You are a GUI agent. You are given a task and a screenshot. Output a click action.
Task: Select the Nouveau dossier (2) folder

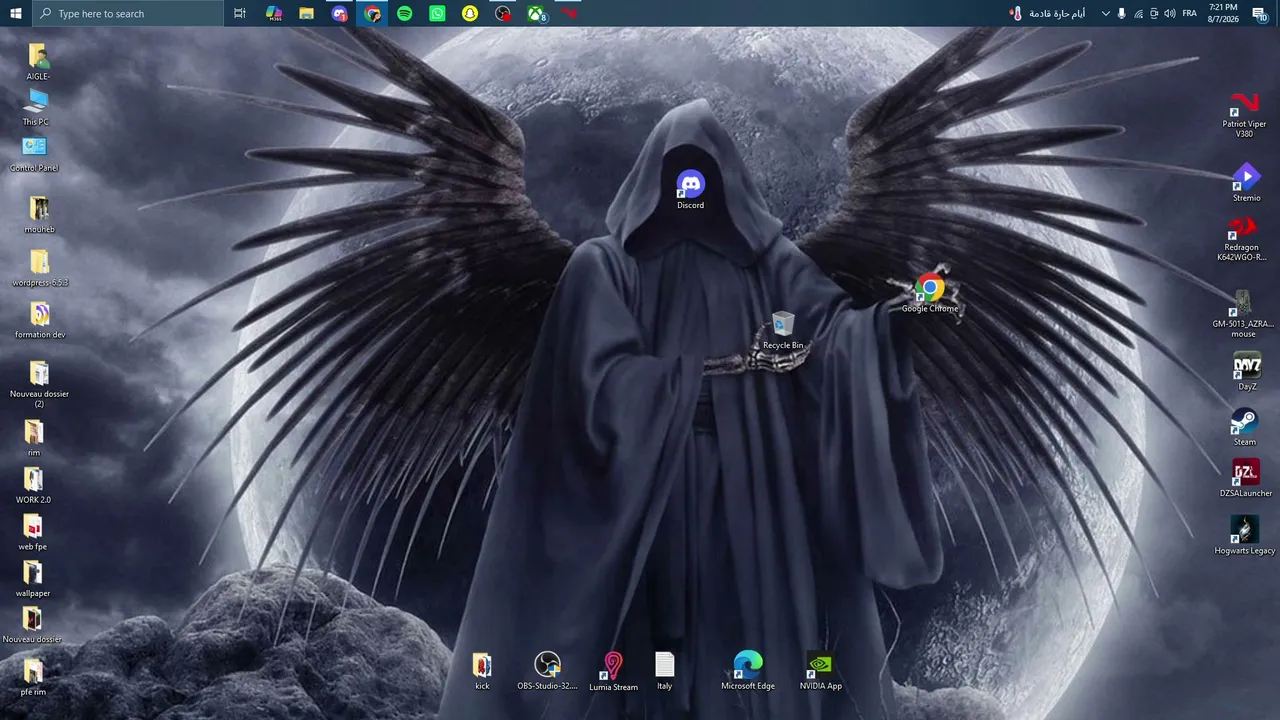[39, 385]
